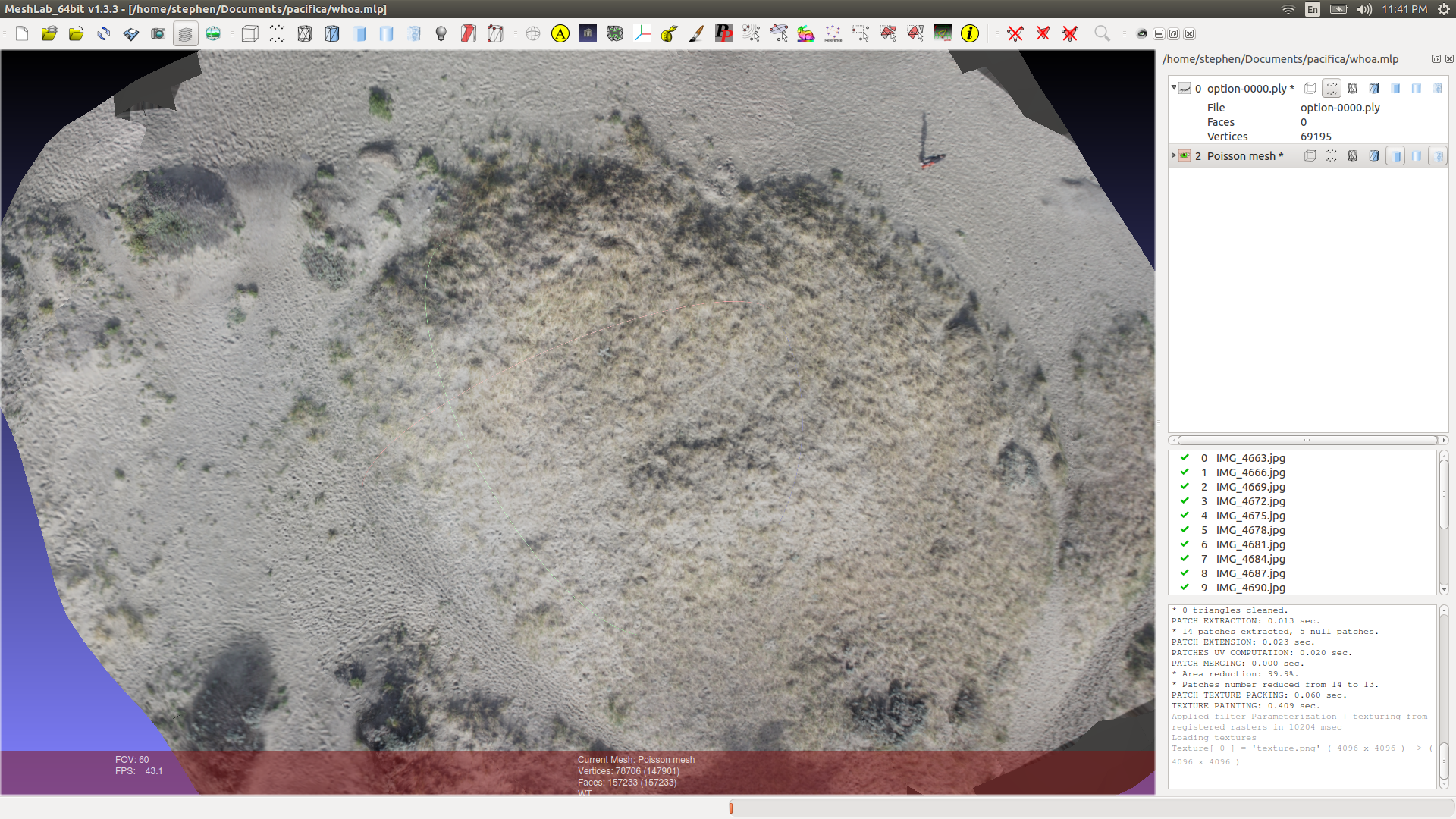Image resolution: width=1456 pixels, height=819 pixels.
Task: Click the Delete selected vertices icon
Action: [1015, 33]
